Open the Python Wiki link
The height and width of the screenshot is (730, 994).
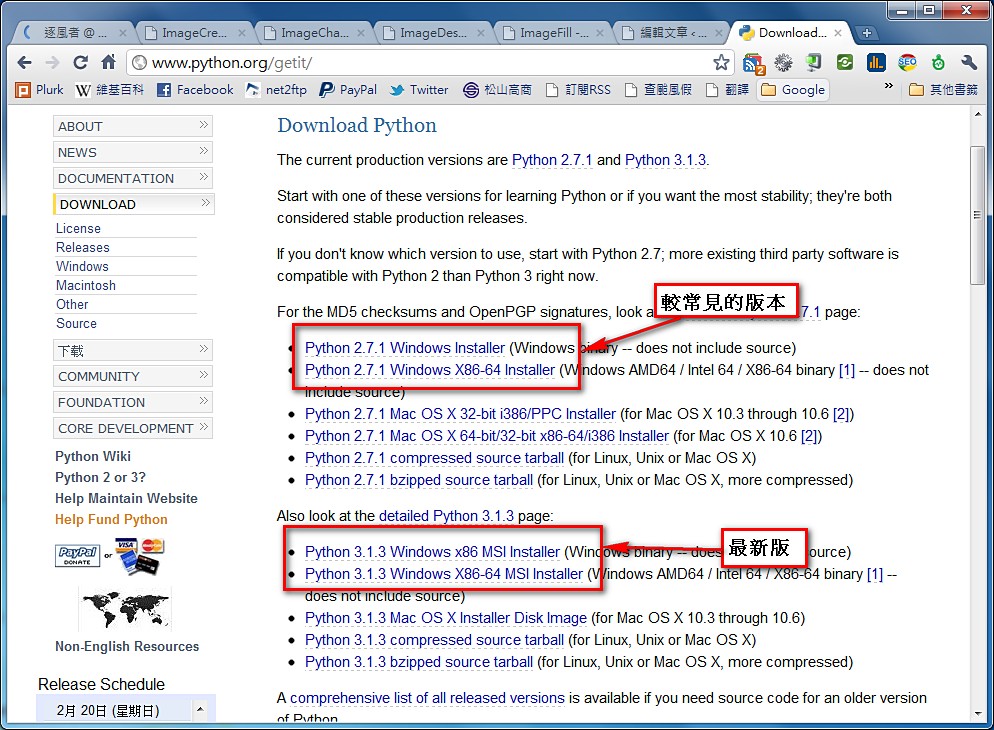[x=93, y=456]
